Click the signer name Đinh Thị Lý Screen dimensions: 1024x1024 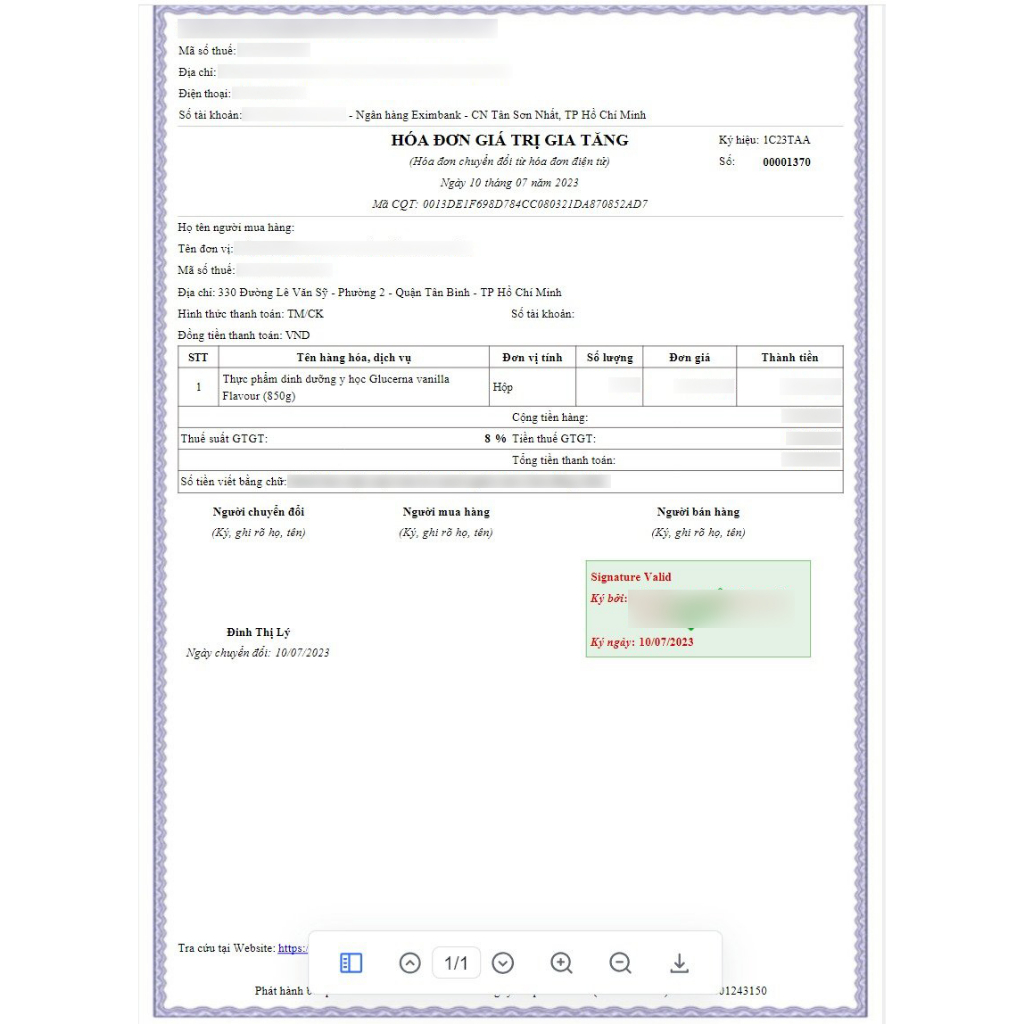(258, 632)
